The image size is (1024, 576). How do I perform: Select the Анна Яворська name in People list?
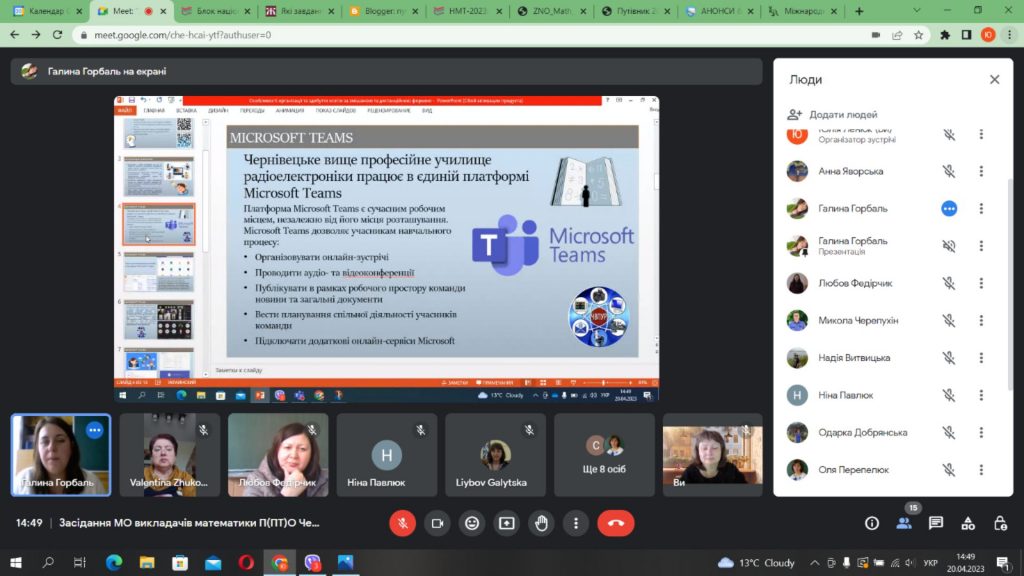click(x=850, y=171)
